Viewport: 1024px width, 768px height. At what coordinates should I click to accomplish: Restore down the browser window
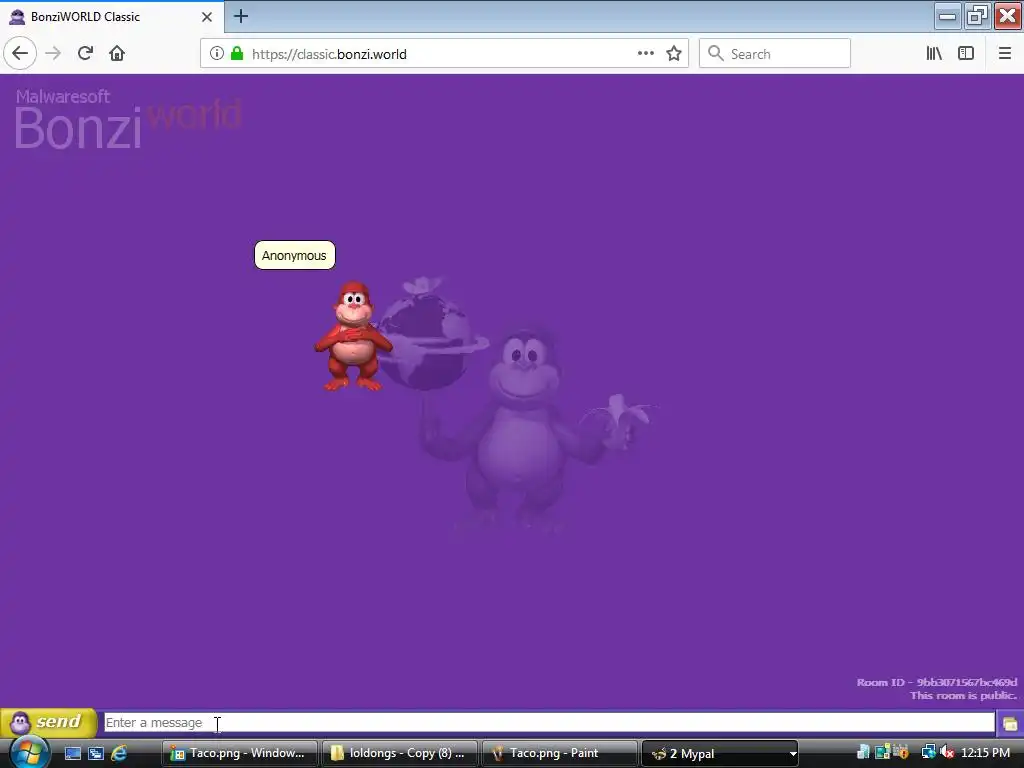pyautogui.click(x=978, y=16)
